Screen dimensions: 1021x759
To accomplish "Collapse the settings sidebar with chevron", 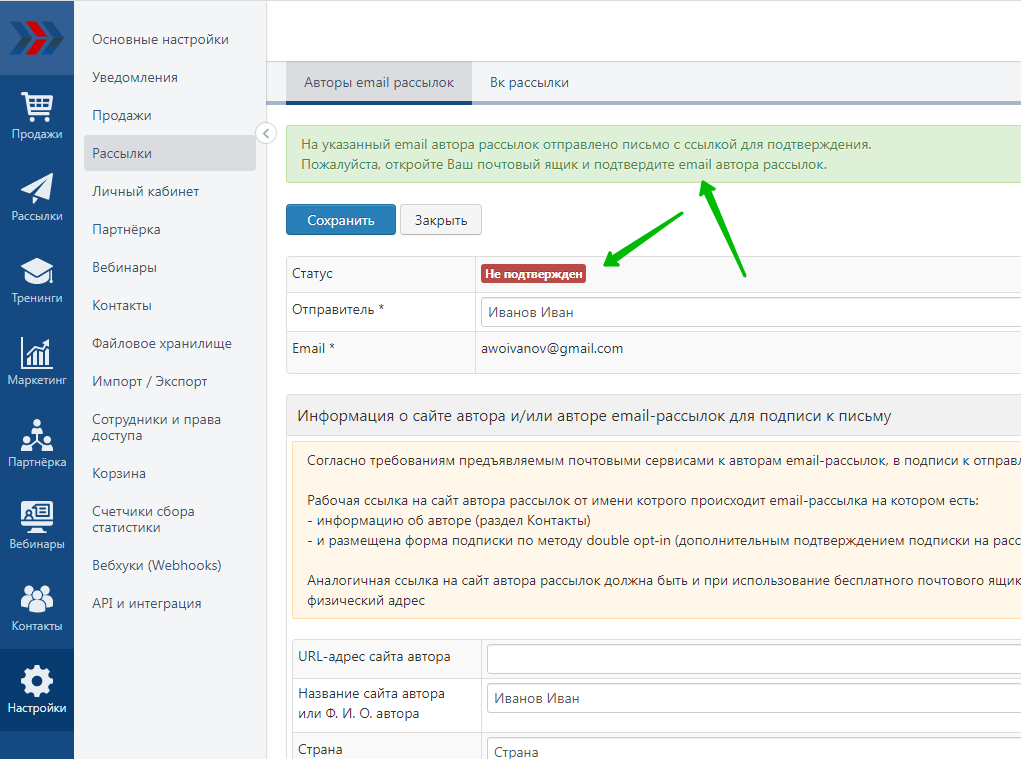I will tap(265, 133).
